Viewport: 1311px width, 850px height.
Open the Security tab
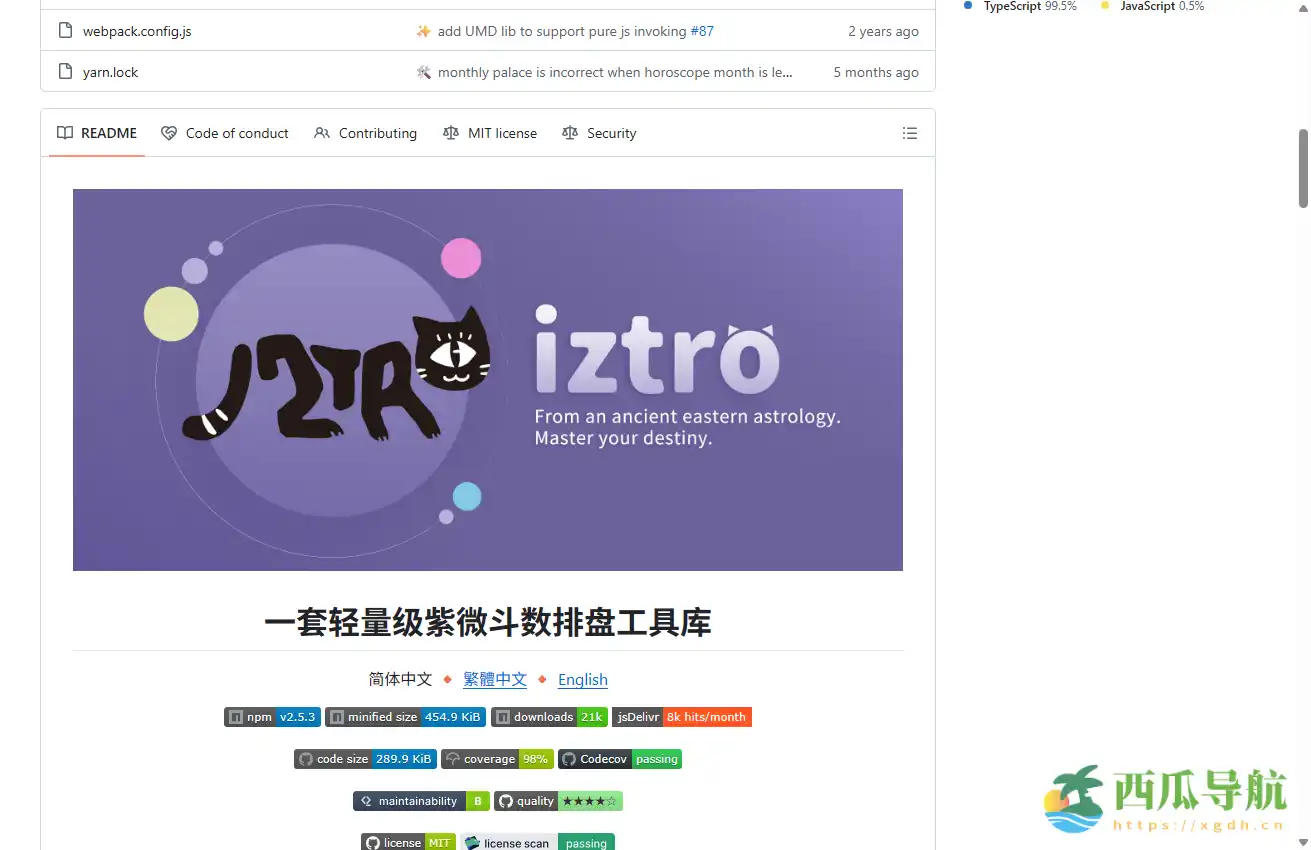tap(611, 132)
